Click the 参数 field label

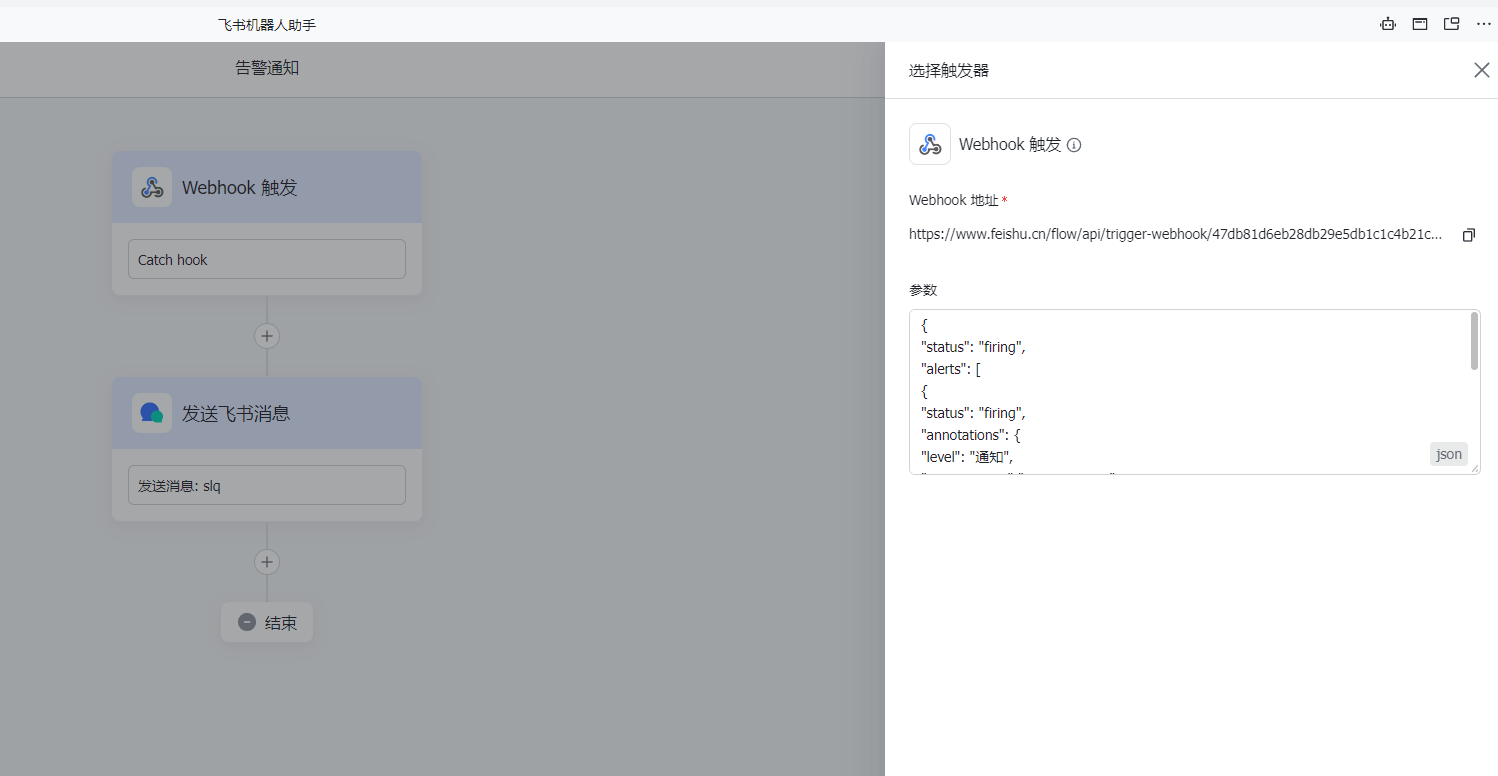click(923, 290)
